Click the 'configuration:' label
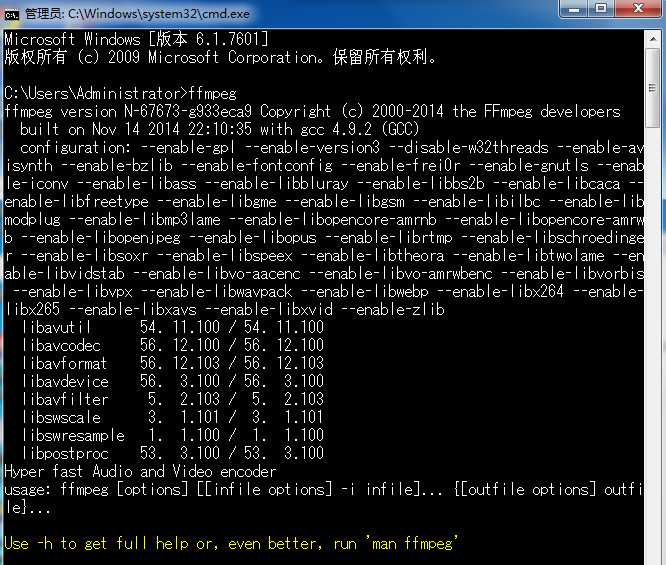666x565 pixels. point(76,148)
